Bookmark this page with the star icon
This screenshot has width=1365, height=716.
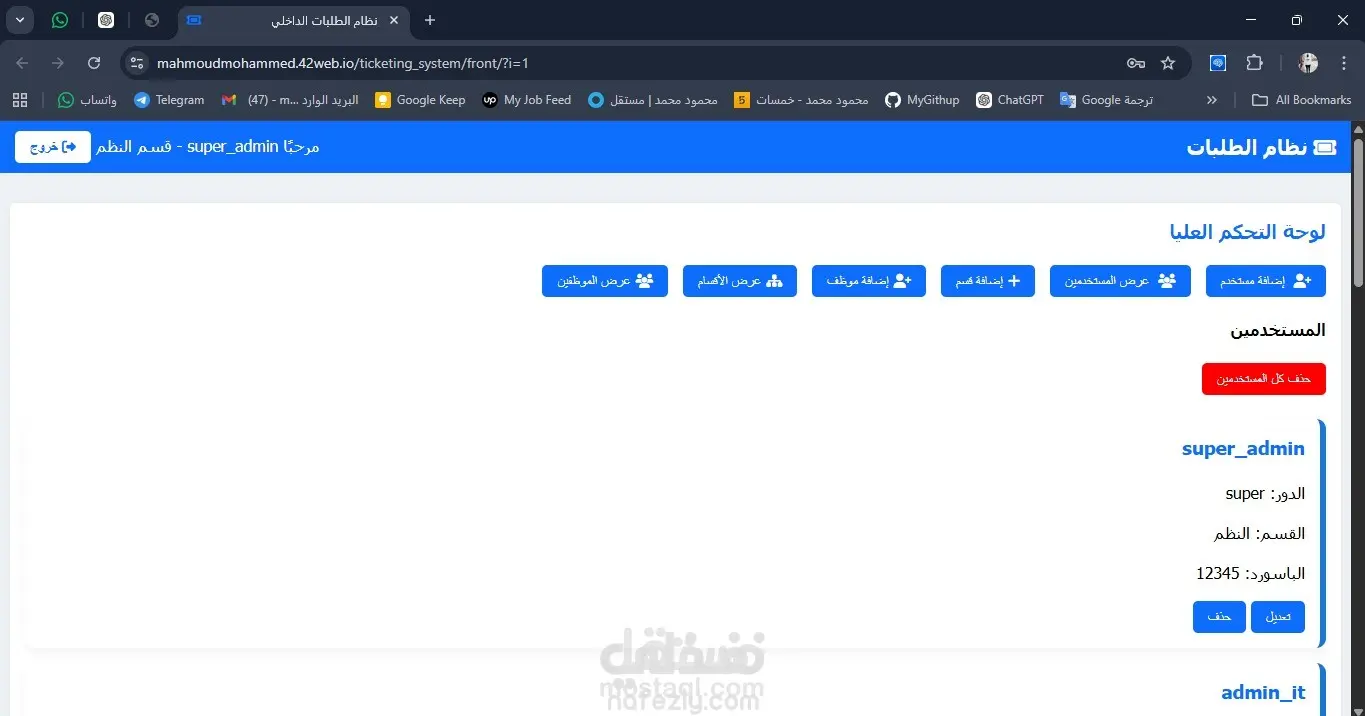point(1168,63)
